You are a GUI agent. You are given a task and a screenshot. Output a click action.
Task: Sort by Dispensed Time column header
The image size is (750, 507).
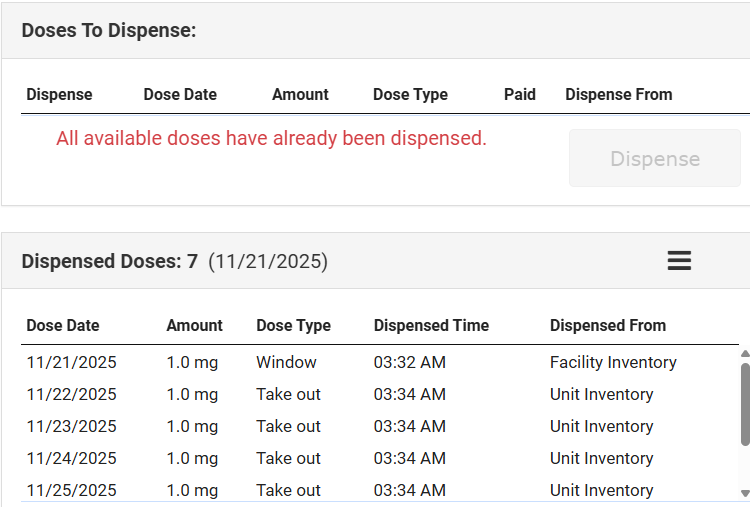pos(431,326)
